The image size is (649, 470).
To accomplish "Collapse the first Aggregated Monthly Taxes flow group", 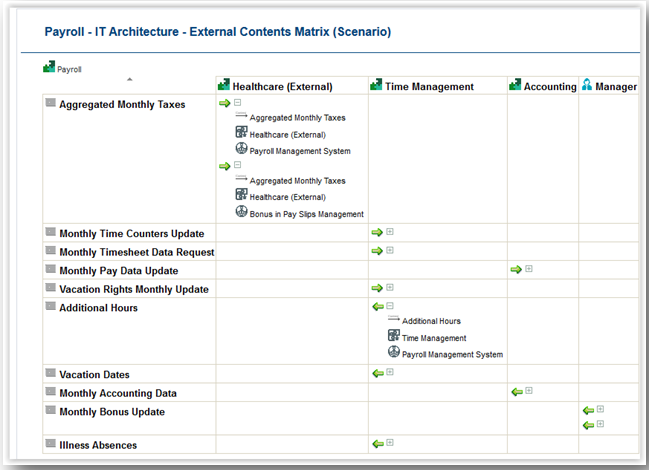I will point(238,103).
